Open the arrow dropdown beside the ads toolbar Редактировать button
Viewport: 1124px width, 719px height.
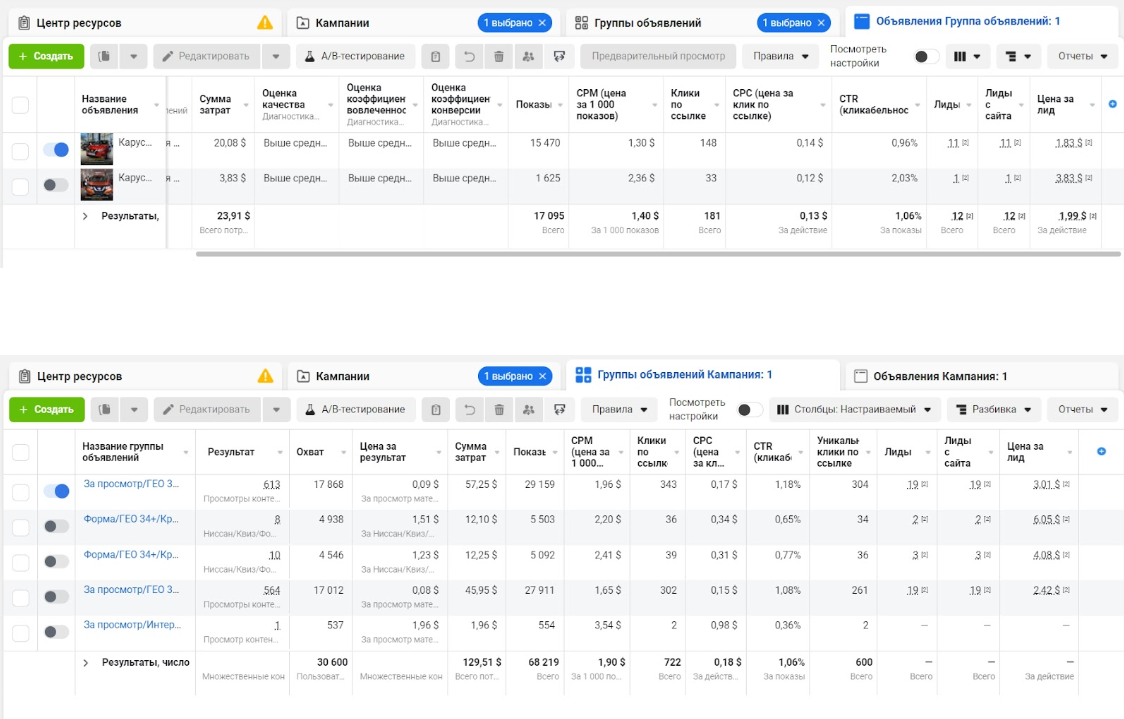pyautogui.click(x=276, y=56)
